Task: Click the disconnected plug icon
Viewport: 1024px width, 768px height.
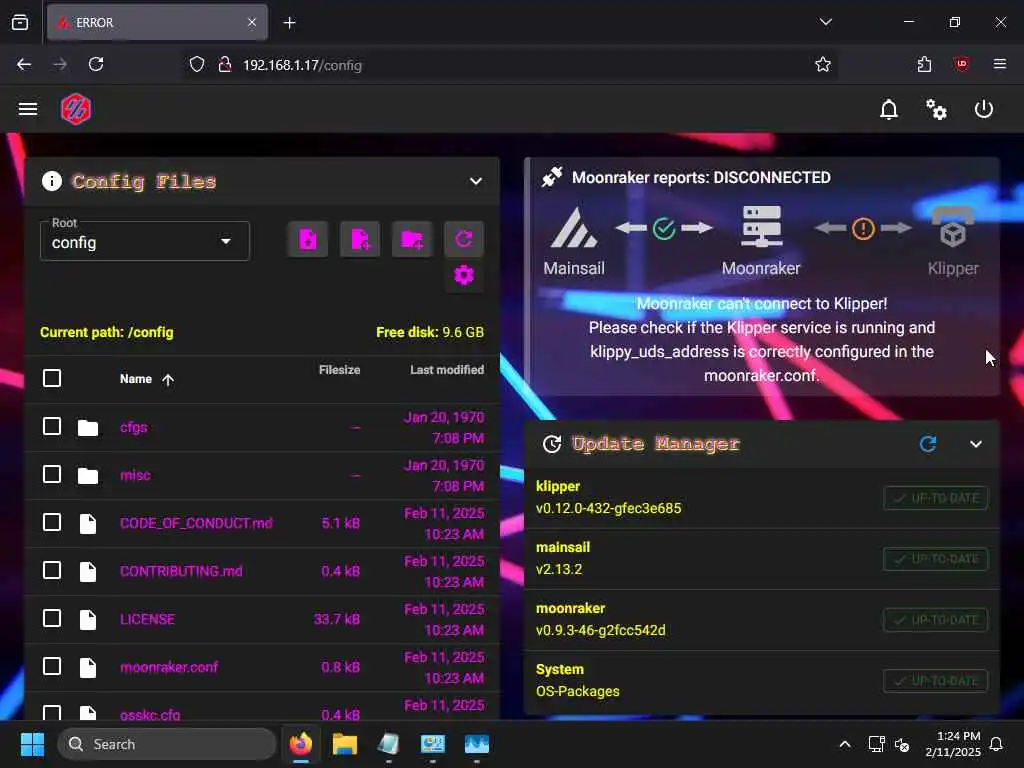Action: coord(552,177)
